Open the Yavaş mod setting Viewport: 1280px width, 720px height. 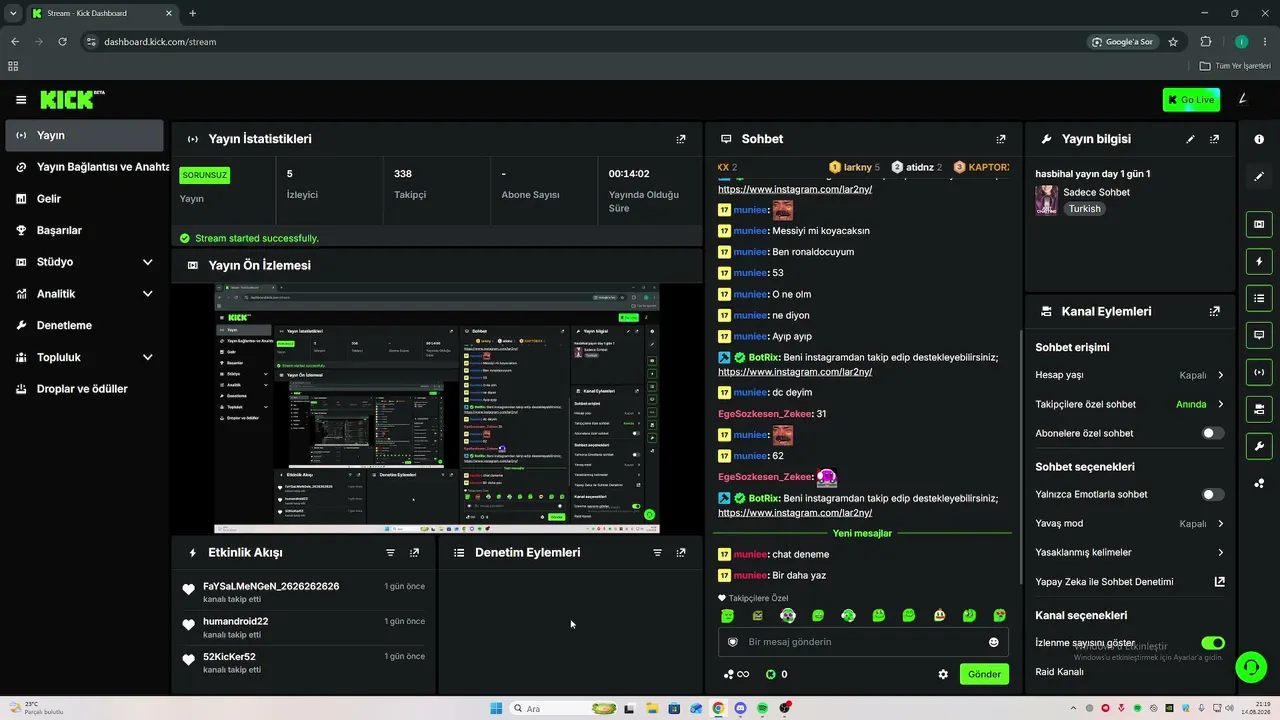point(1130,523)
